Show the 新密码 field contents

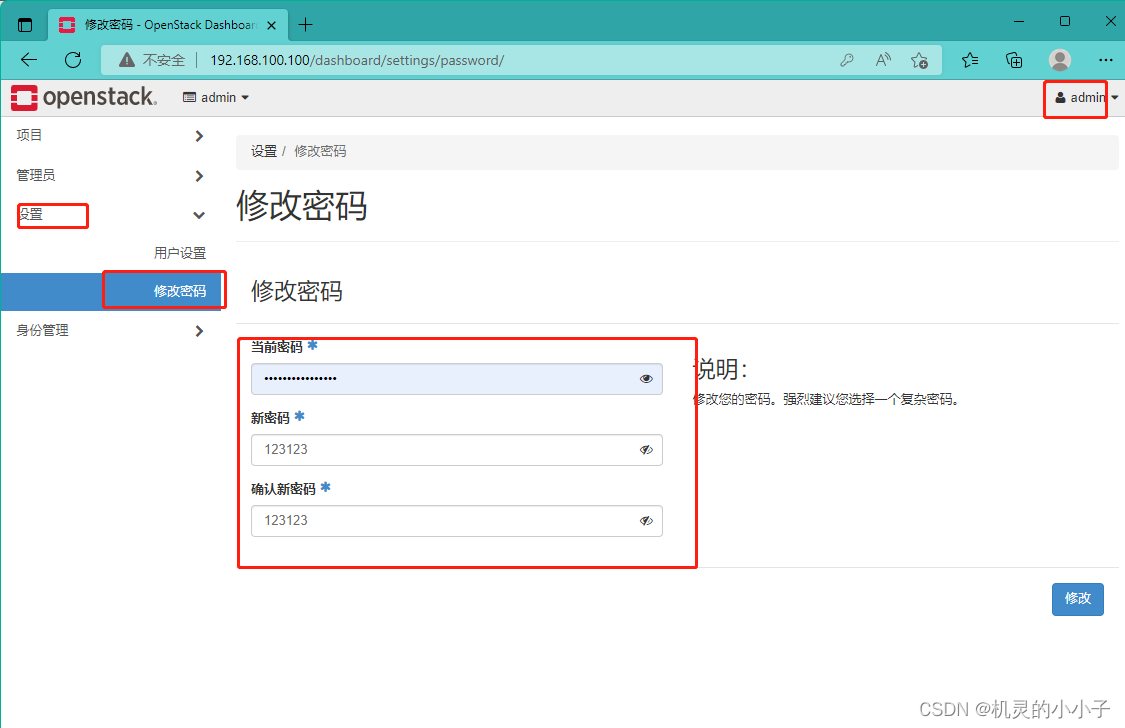tap(646, 450)
